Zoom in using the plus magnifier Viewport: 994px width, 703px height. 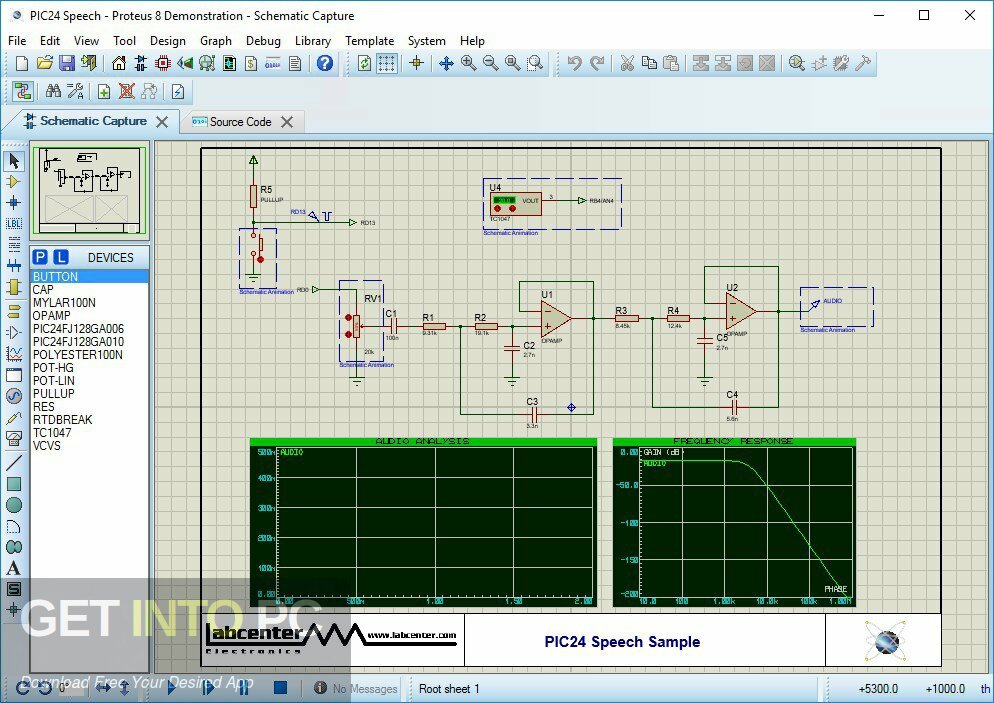point(468,63)
